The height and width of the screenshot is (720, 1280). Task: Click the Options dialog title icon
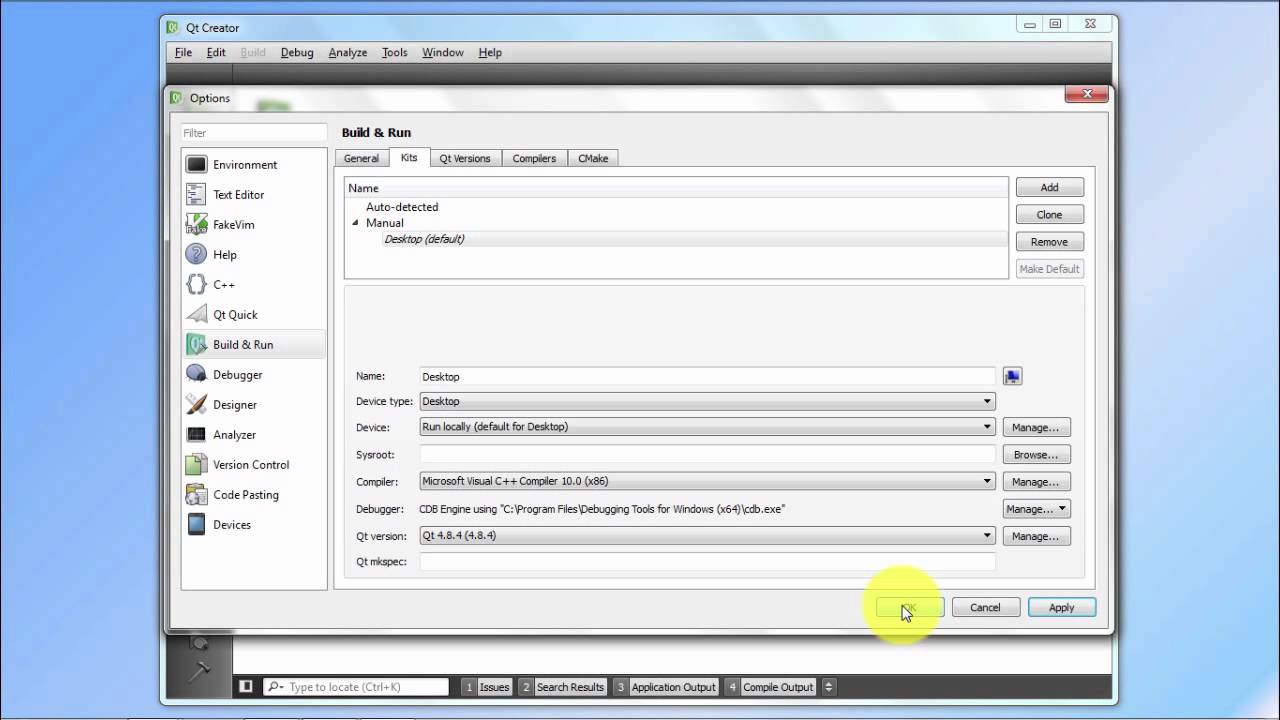point(176,98)
